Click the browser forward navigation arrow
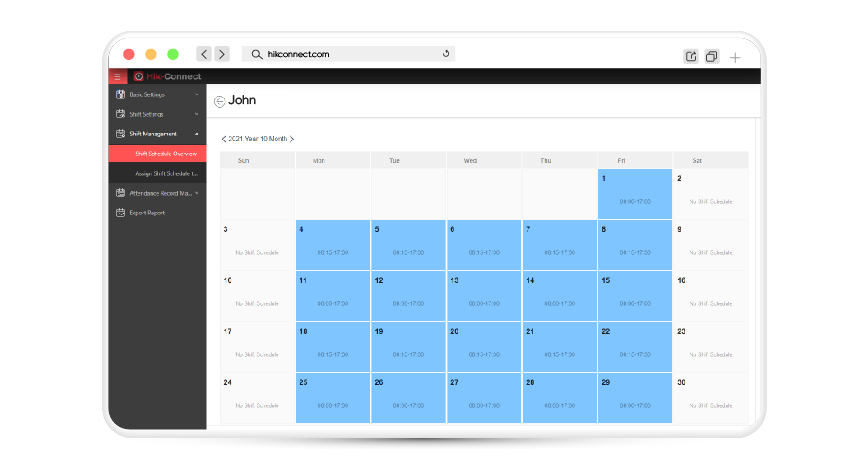The height and width of the screenshot is (460, 857). 222,54
